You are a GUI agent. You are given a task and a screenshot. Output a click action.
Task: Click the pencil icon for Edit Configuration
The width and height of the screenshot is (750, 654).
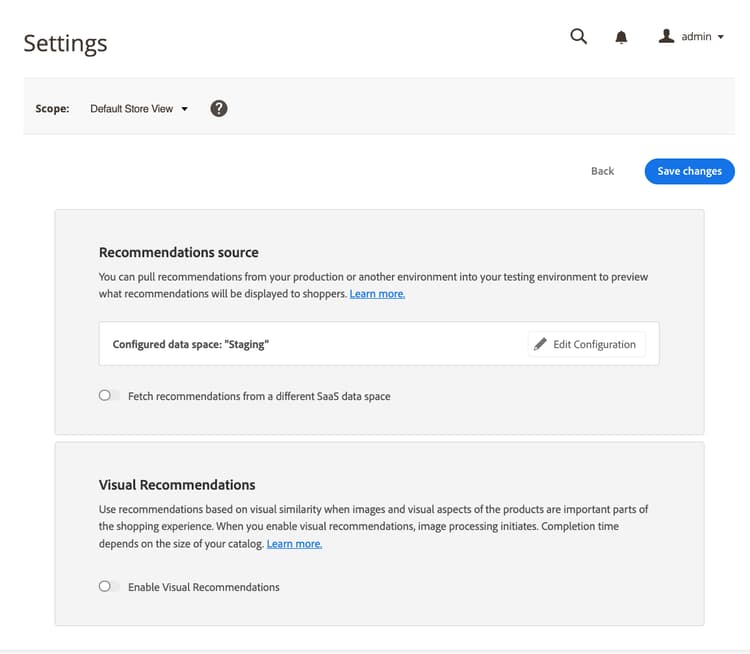tap(541, 344)
